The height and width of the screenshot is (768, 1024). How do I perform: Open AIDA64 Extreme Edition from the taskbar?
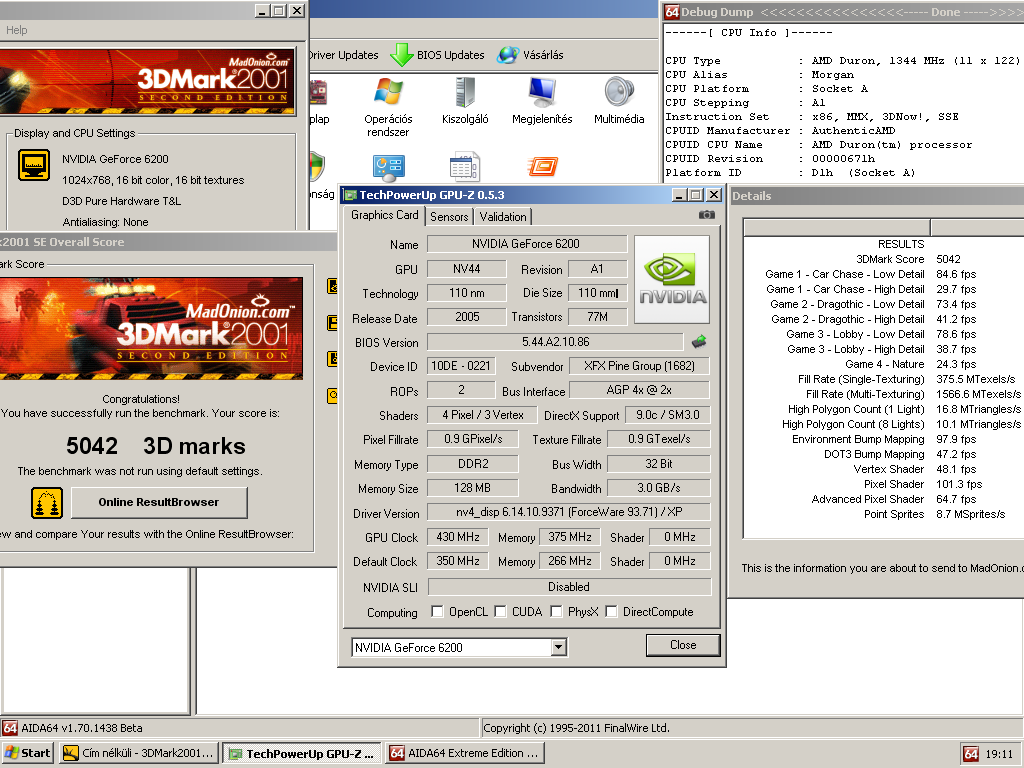pos(464,753)
